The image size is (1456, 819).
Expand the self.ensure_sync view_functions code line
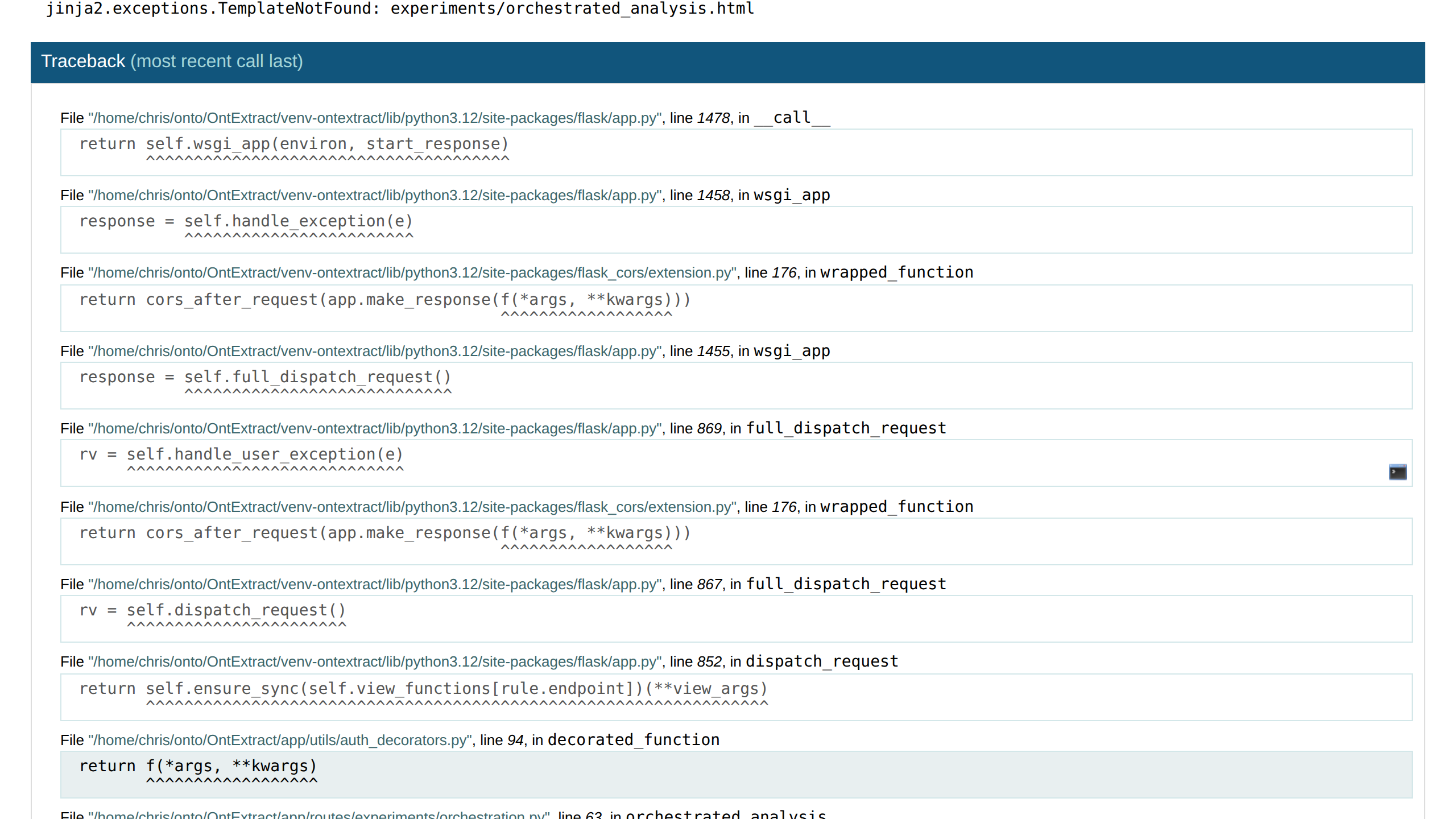(423, 689)
